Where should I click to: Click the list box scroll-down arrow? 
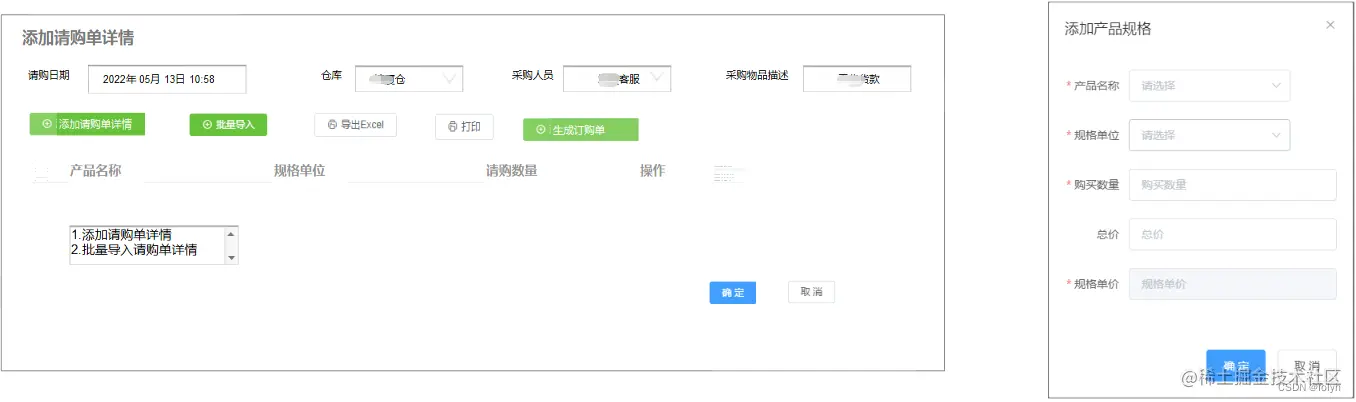232,257
